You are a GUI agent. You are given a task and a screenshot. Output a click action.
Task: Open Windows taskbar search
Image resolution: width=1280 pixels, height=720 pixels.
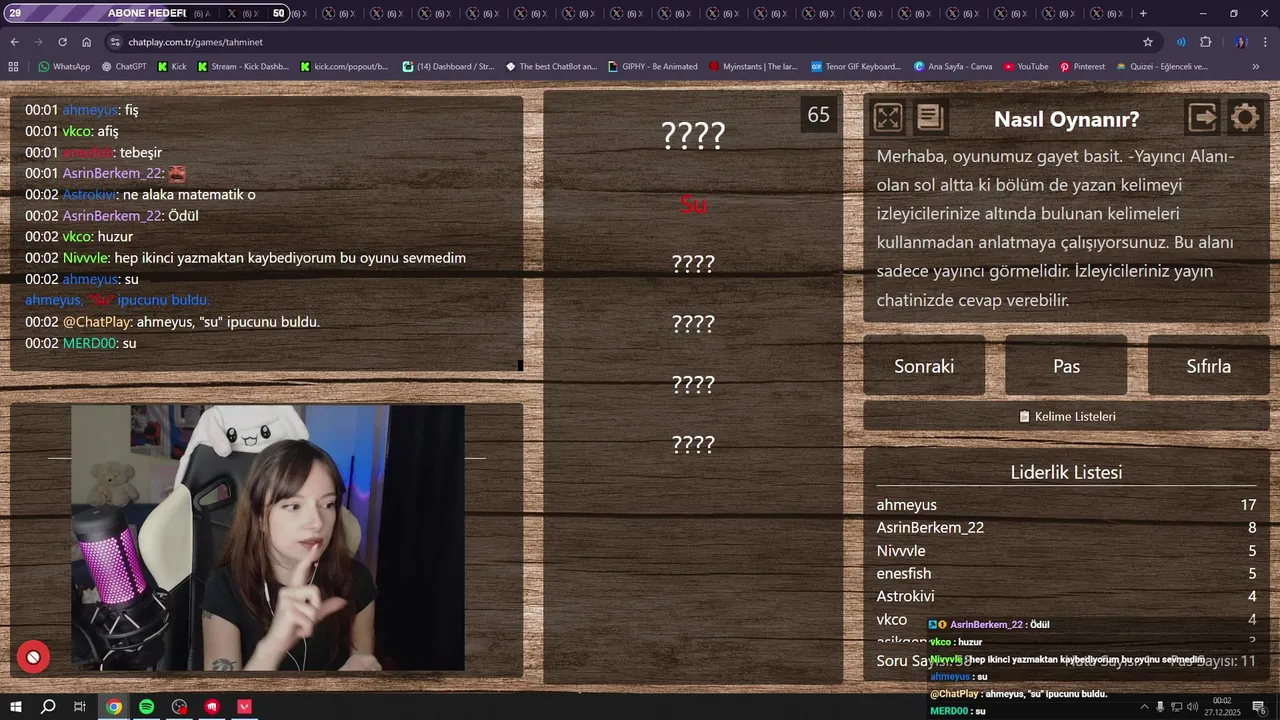[x=48, y=707]
